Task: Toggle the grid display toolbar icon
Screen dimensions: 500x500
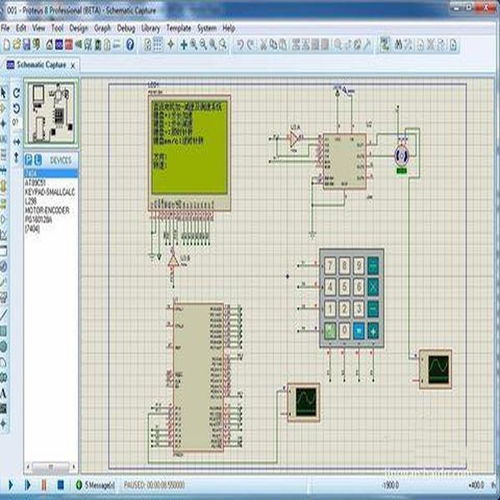Action: pyautogui.click(x=157, y=44)
